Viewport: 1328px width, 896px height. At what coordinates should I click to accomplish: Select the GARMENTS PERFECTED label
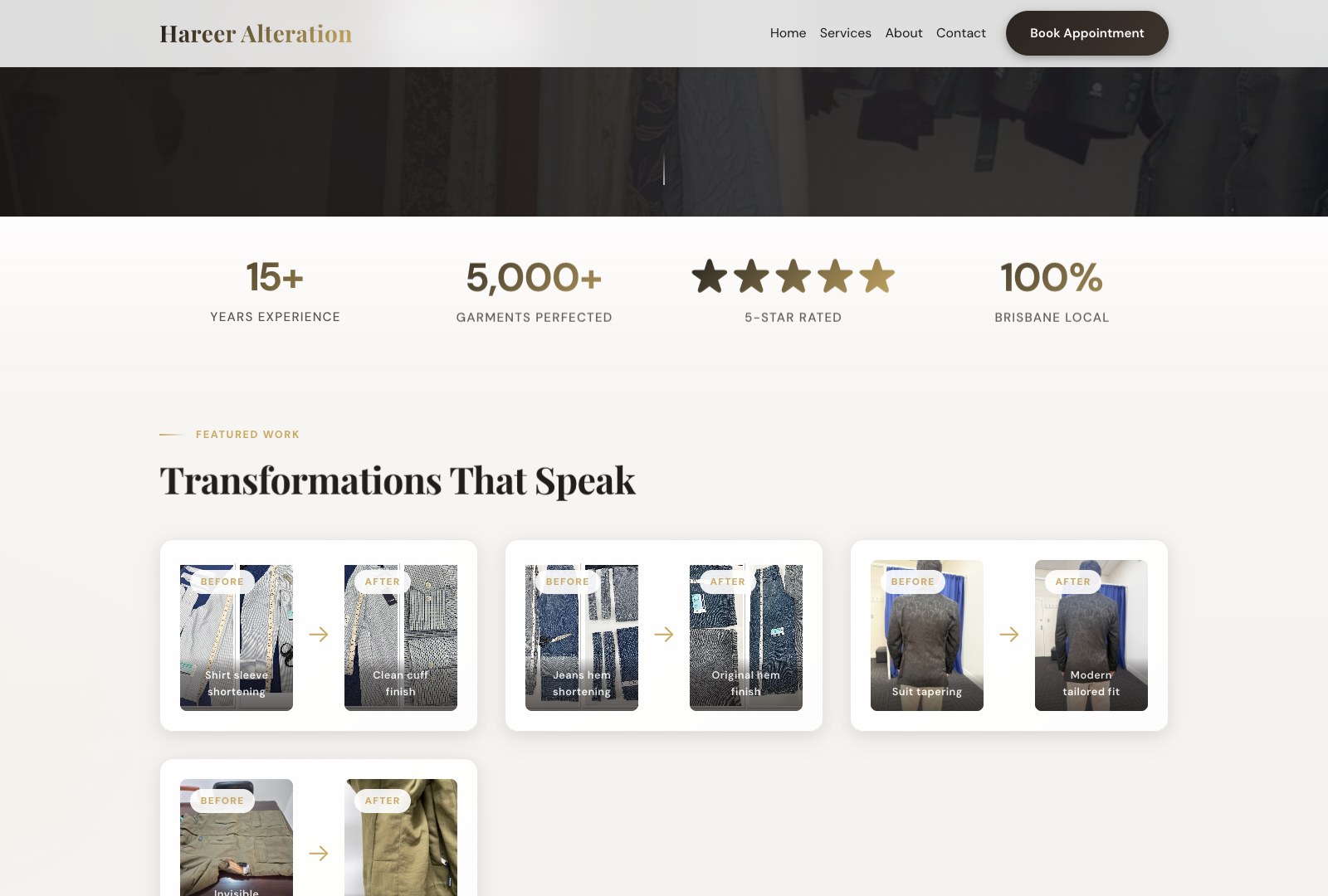[534, 318]
